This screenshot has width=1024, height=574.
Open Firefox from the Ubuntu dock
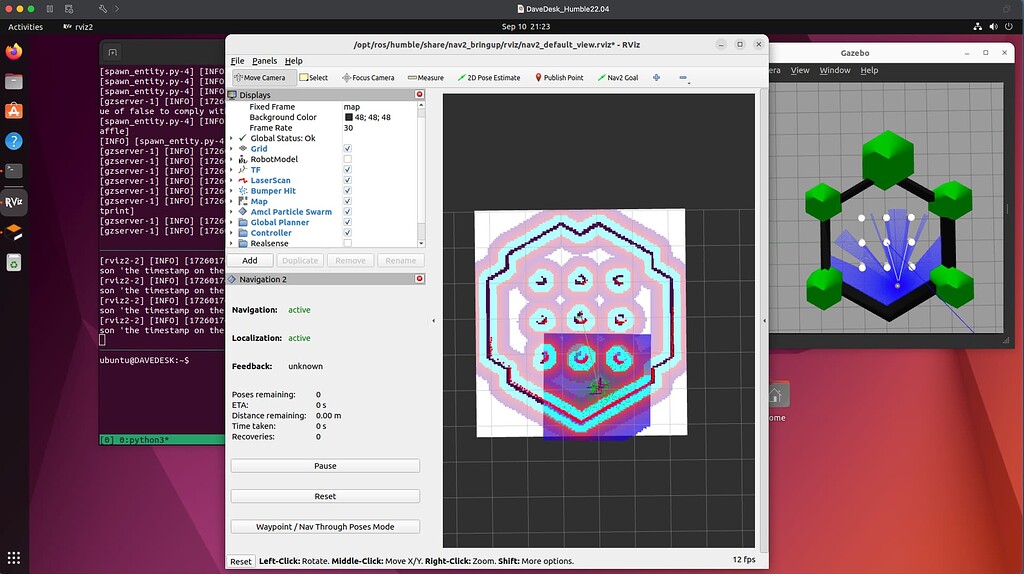coord(14,51)
